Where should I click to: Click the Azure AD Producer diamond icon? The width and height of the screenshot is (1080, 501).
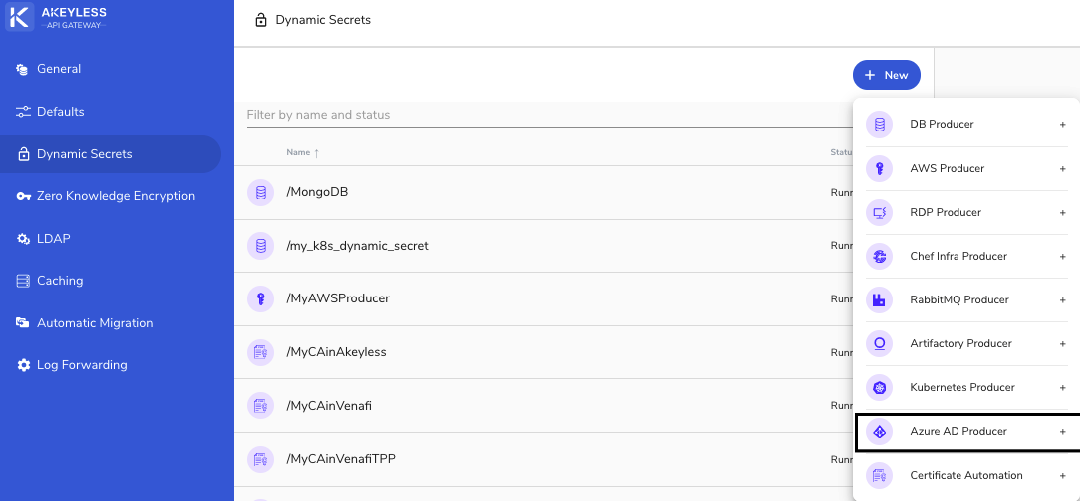tap(879, 431)
